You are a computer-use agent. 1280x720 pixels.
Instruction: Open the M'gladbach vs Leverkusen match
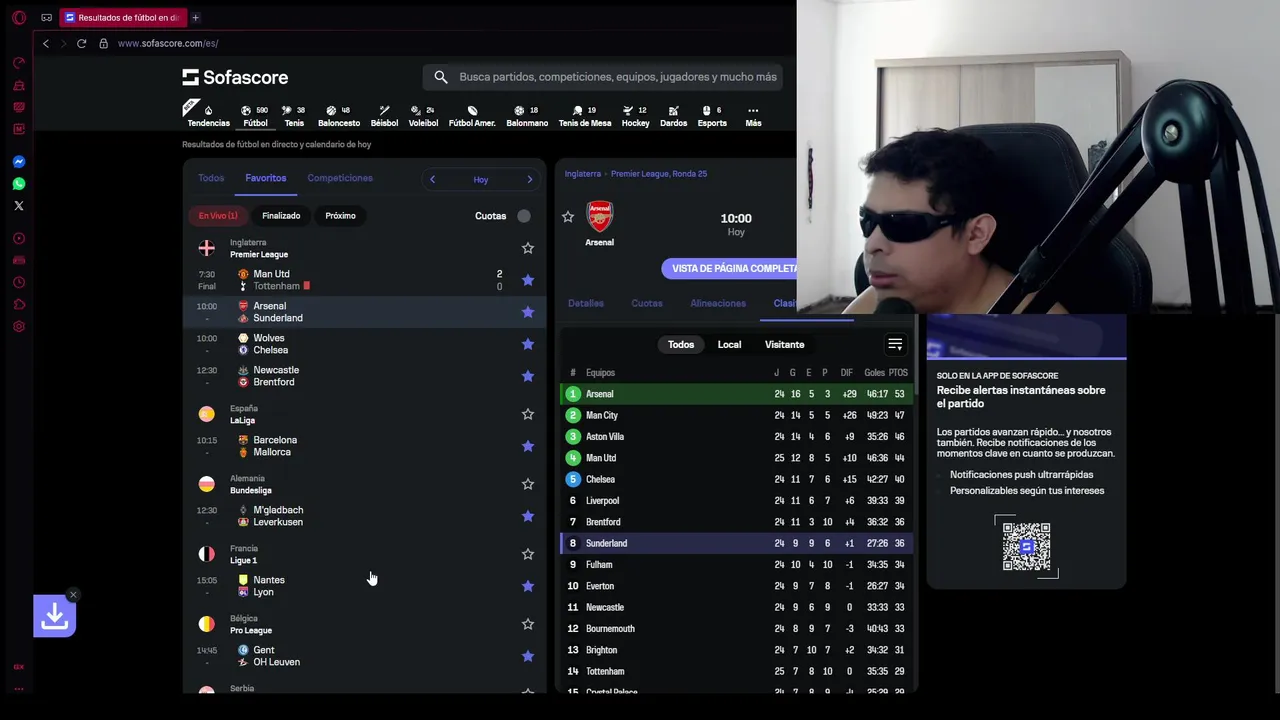pos(365,516)
